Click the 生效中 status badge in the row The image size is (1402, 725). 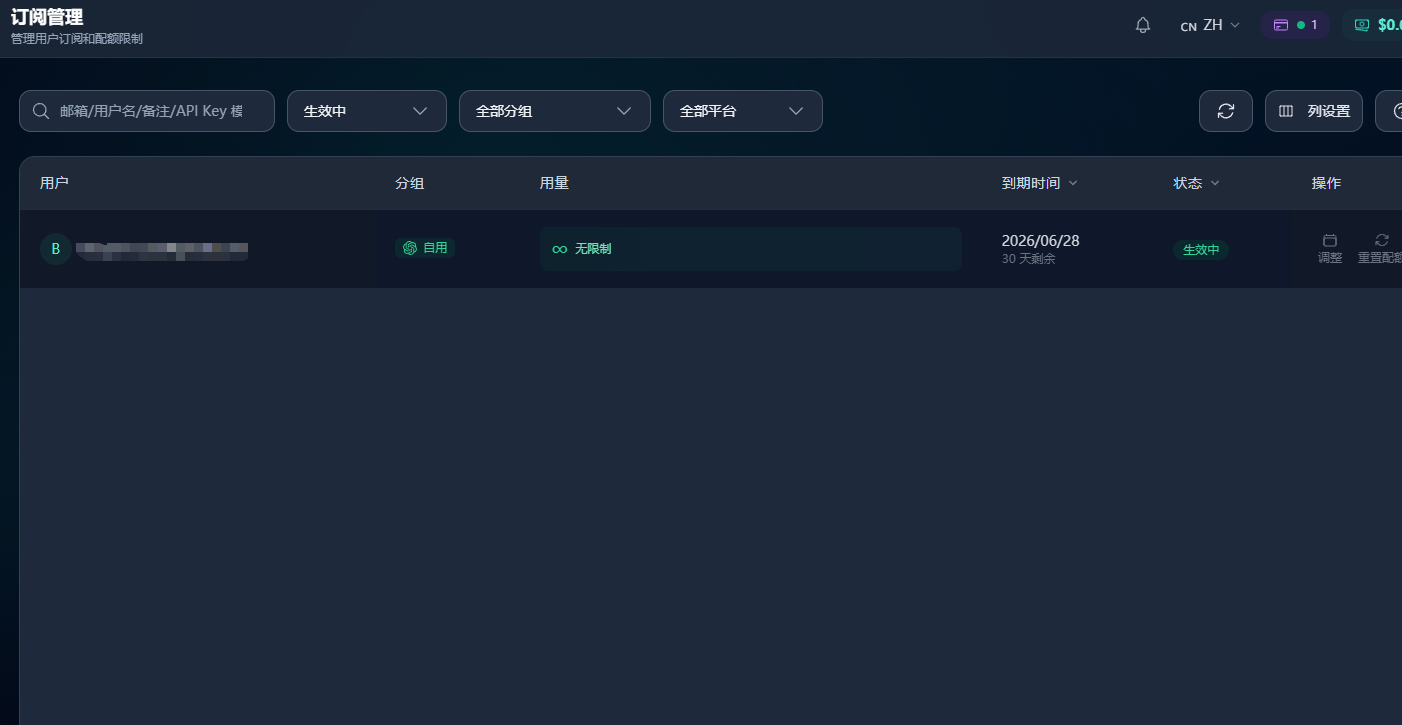pyautogui.click(x=1201, y=250)
